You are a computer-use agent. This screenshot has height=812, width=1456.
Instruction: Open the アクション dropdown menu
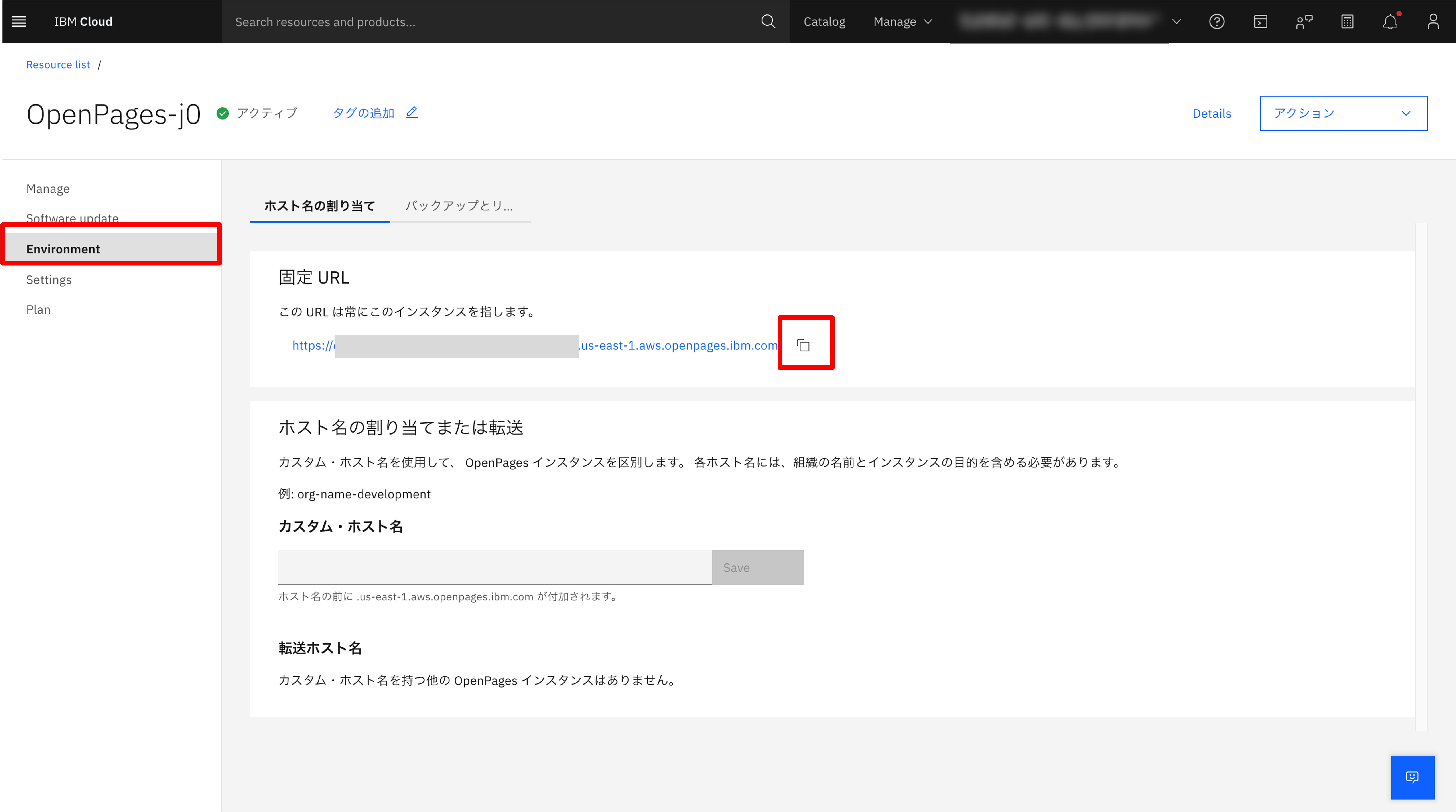click(1343, 113)
